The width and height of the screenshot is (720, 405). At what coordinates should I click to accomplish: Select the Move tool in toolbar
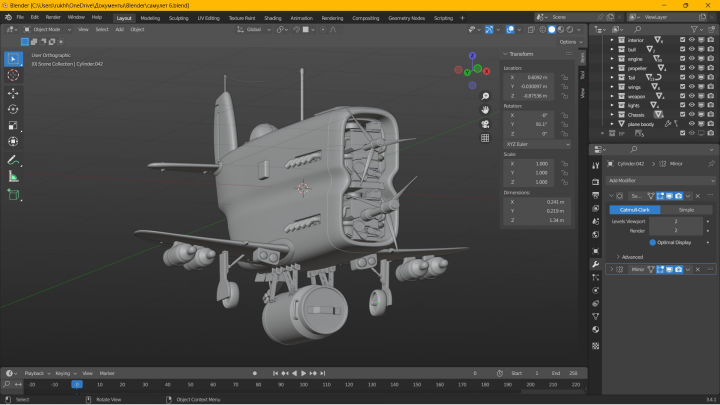13,93
